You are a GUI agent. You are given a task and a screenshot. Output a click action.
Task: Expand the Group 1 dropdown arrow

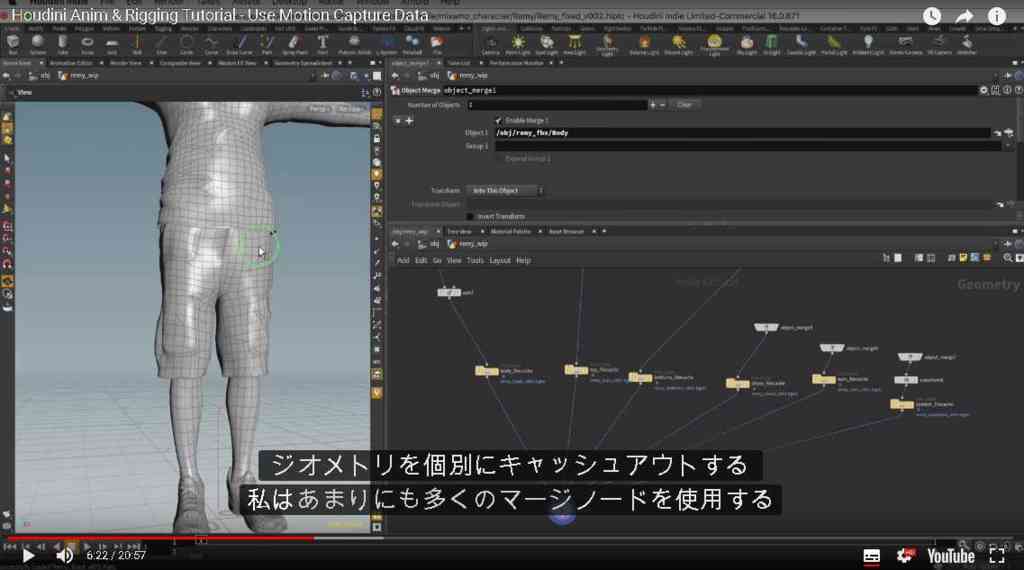[1009, 146]
